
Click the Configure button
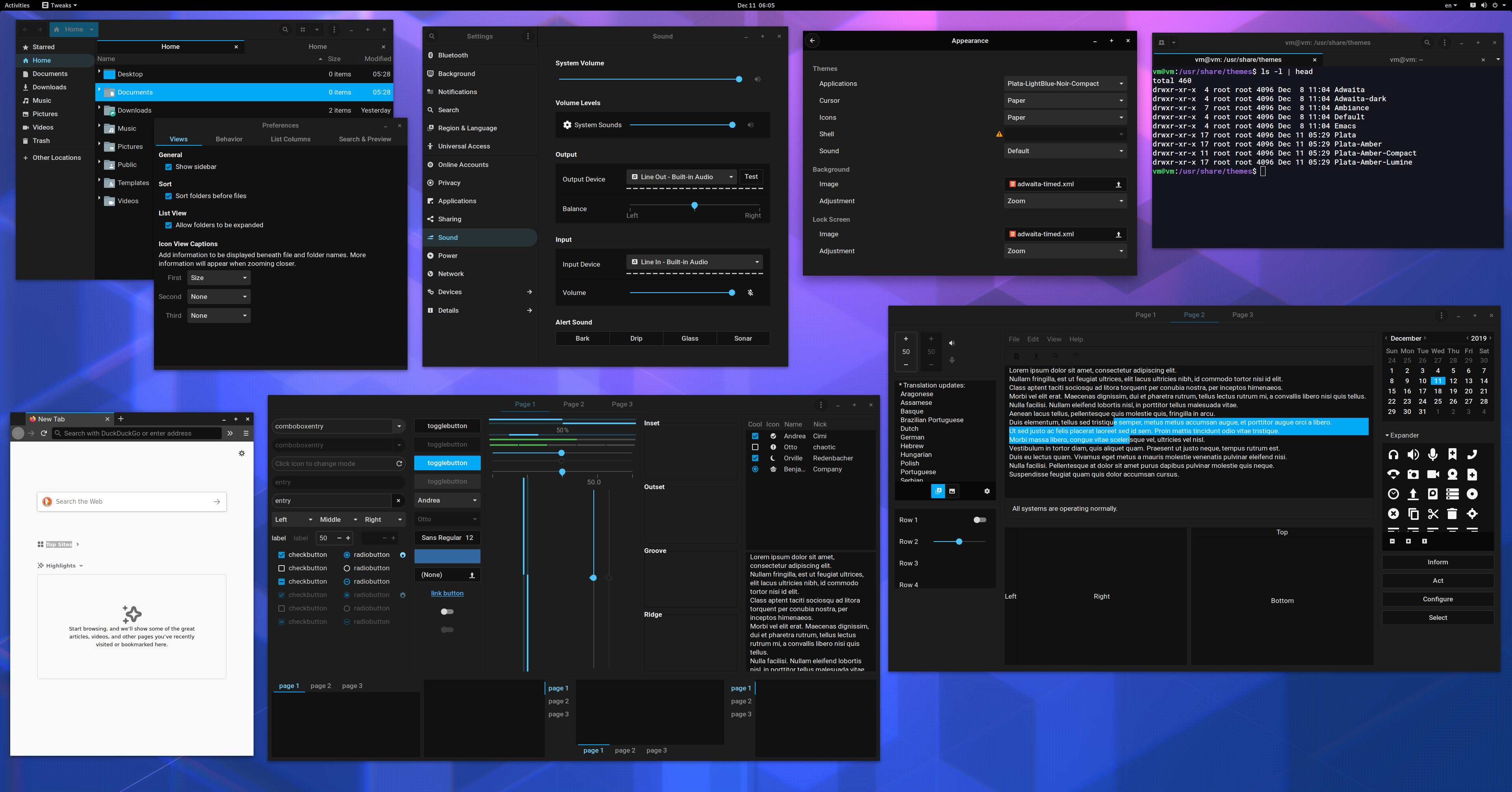(1438, 599)
